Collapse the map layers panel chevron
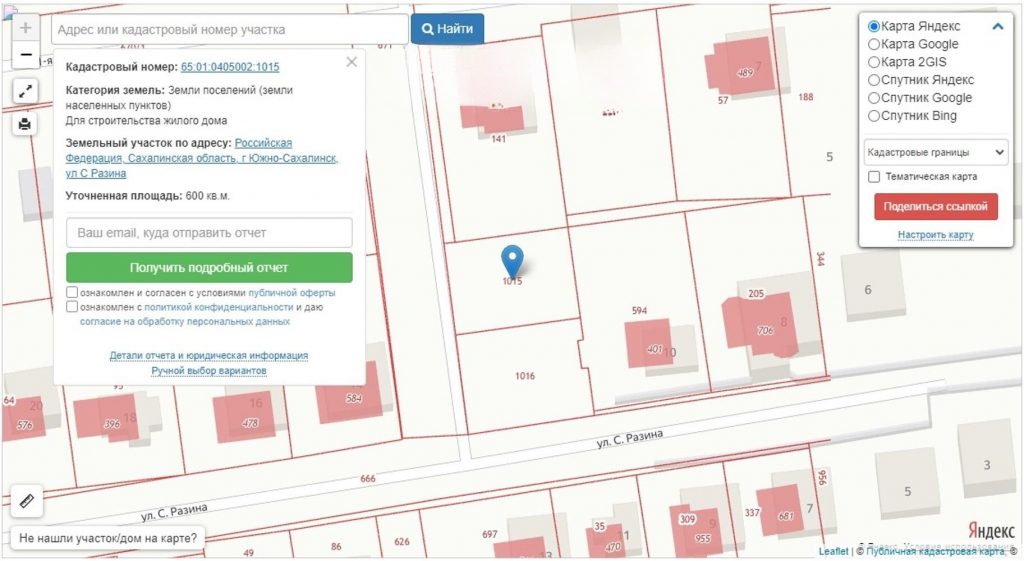This screenshot has height=561, width=1024. click(x=997, y=27)
